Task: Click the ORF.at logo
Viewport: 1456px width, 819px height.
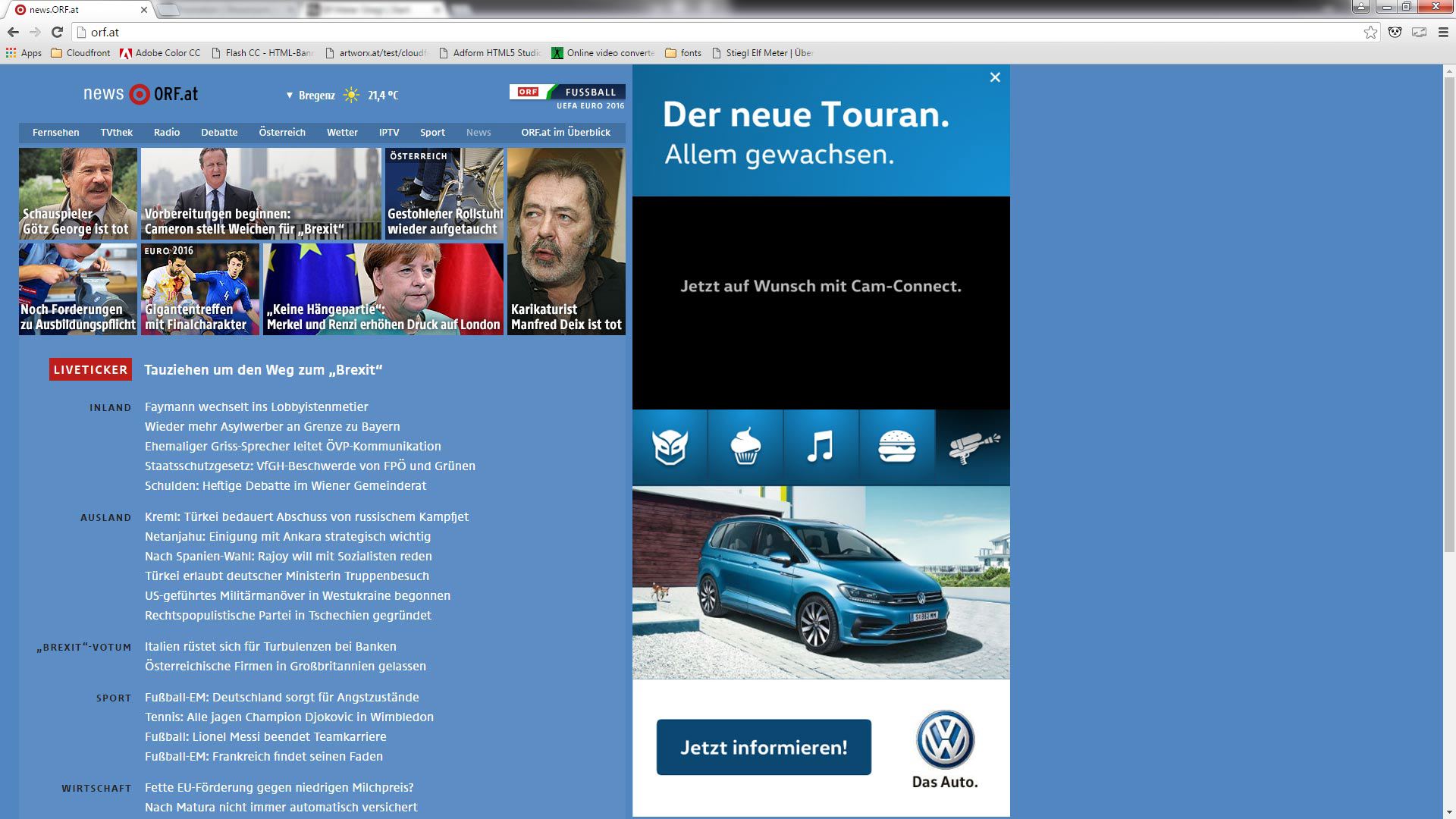Action: pos(141,94)
